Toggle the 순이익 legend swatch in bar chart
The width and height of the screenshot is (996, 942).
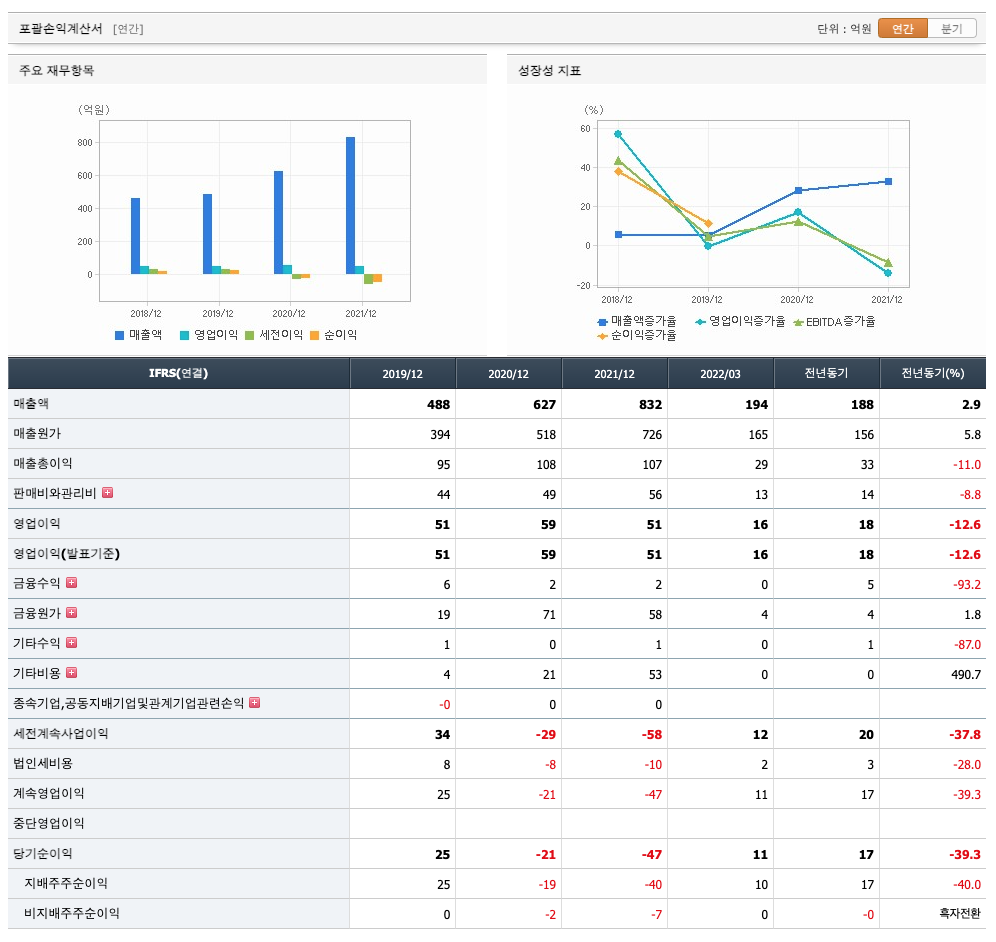(x=314, y=335)
